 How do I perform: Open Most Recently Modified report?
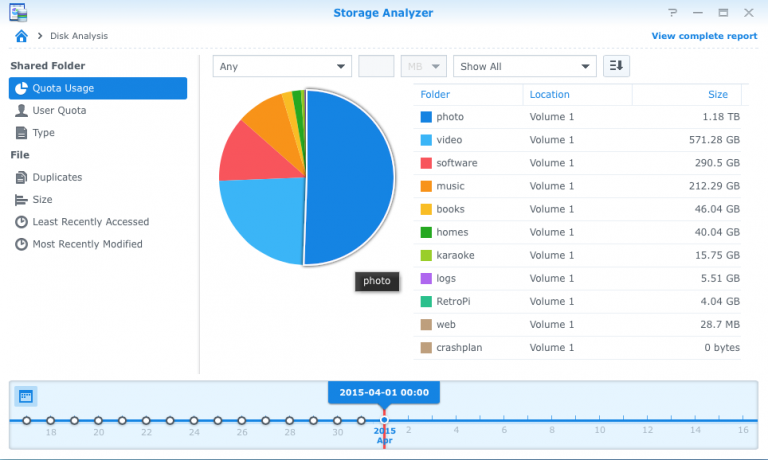[87, 244]
